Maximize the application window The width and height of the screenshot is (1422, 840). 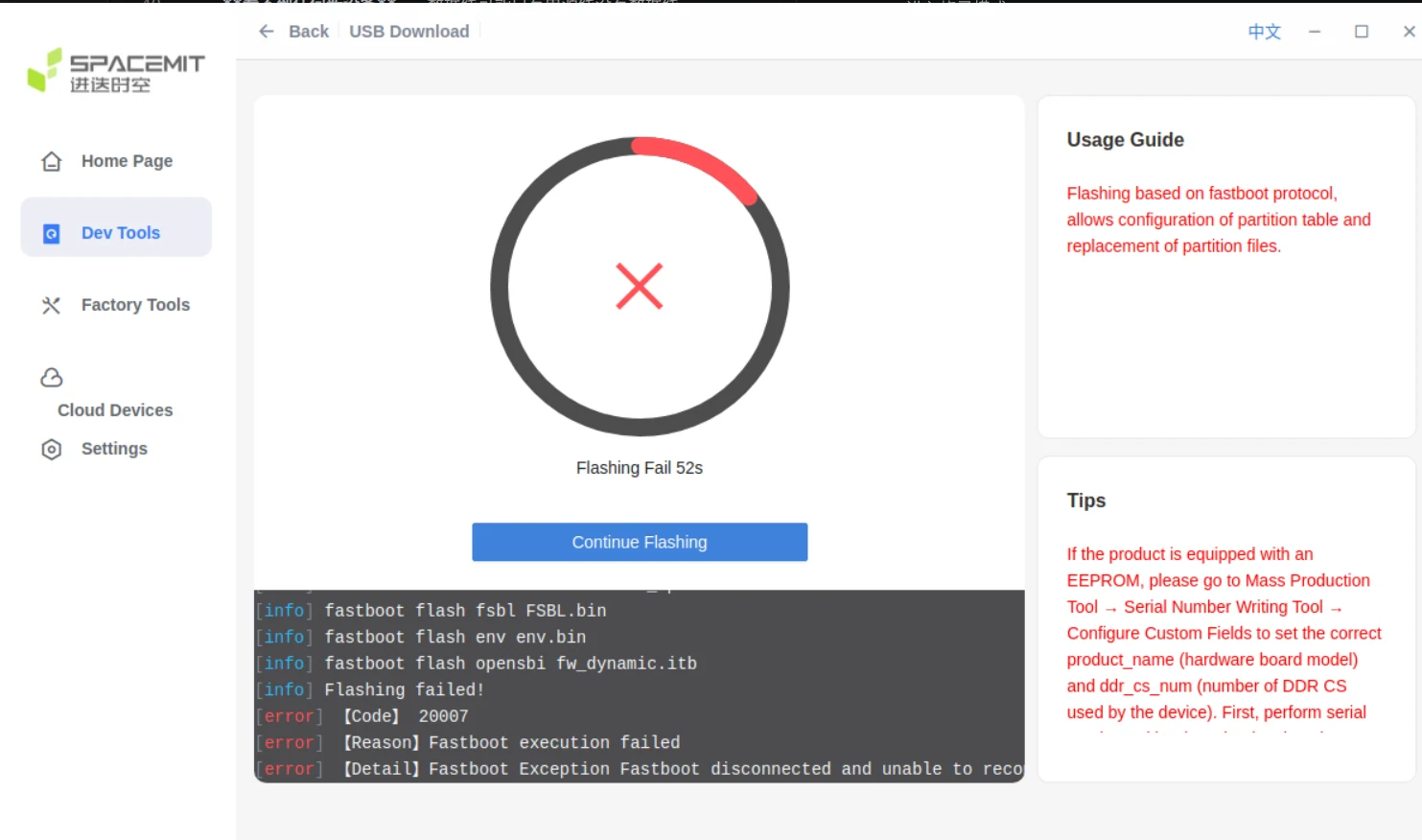pyautogui.click(x=1362, y=32)
